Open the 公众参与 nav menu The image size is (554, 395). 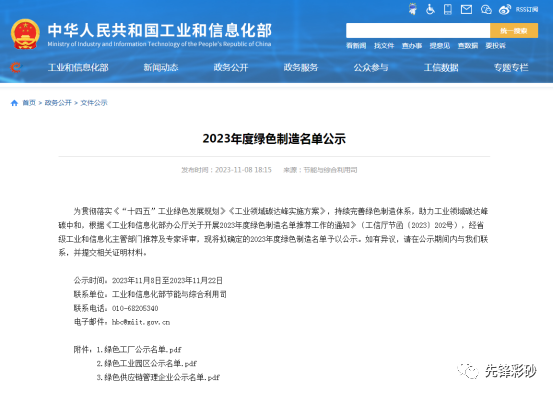[371, 67]
